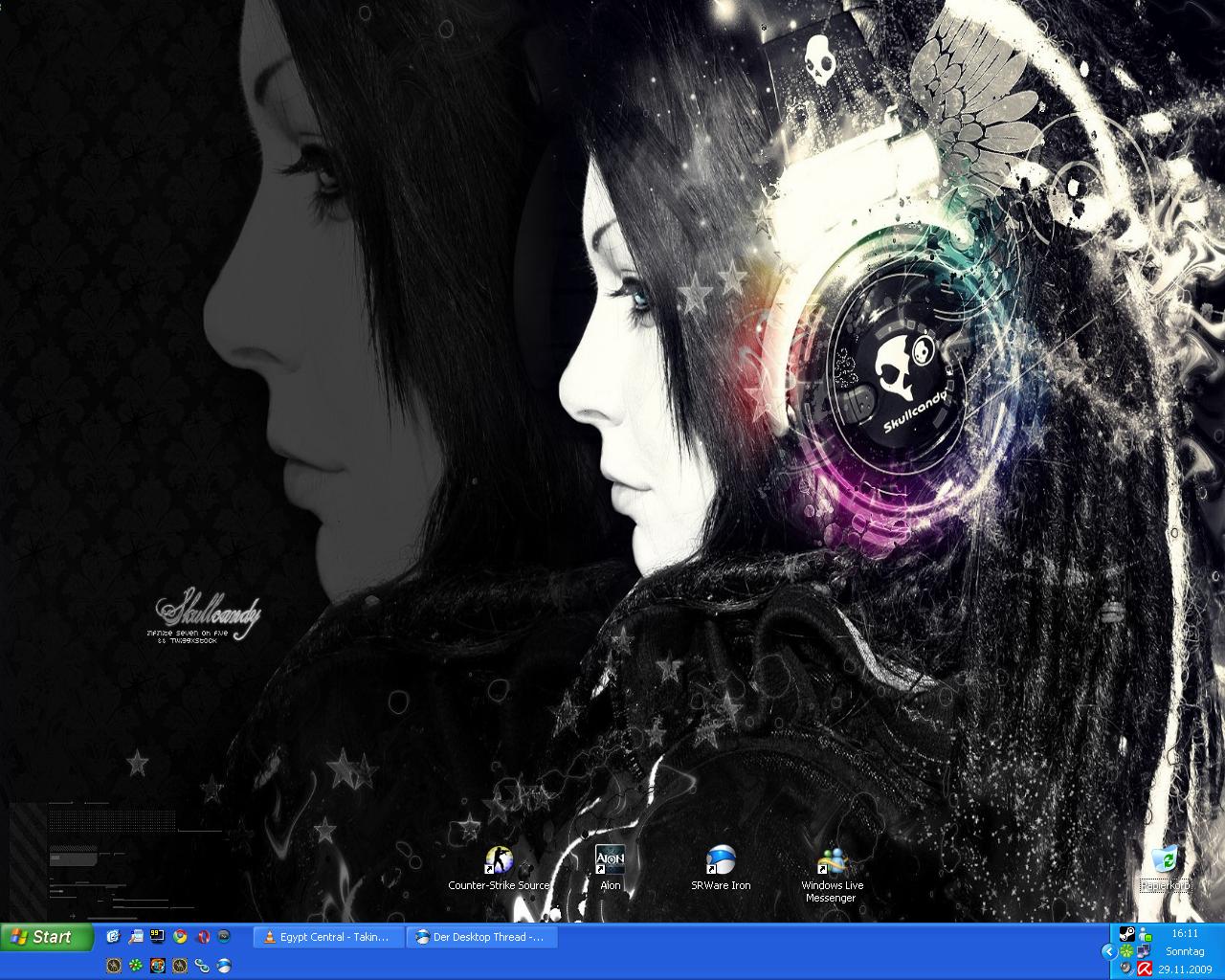Open the SRWare Iron desktop shortcut

pyautogui.click(x=720, y=861)
